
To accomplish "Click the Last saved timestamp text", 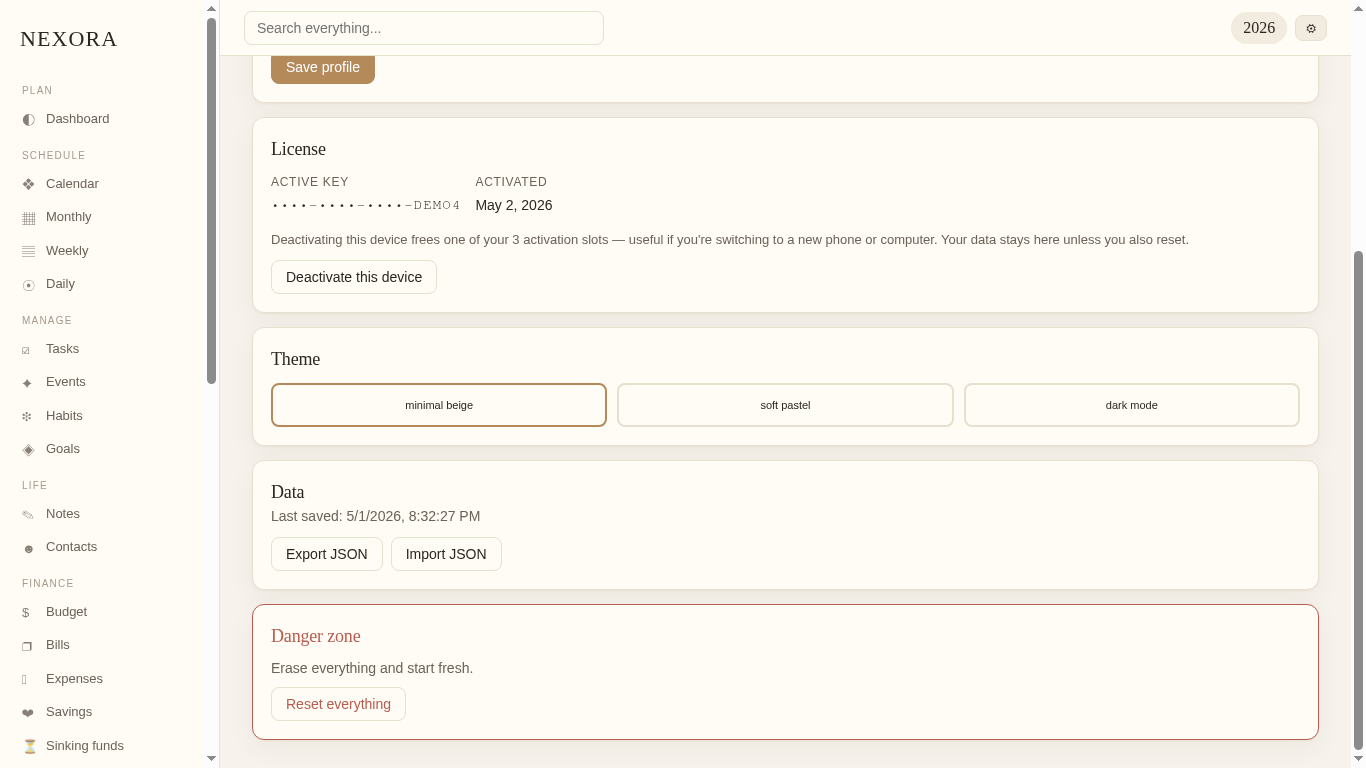I will pyautogui.click(x=376, y=516).
